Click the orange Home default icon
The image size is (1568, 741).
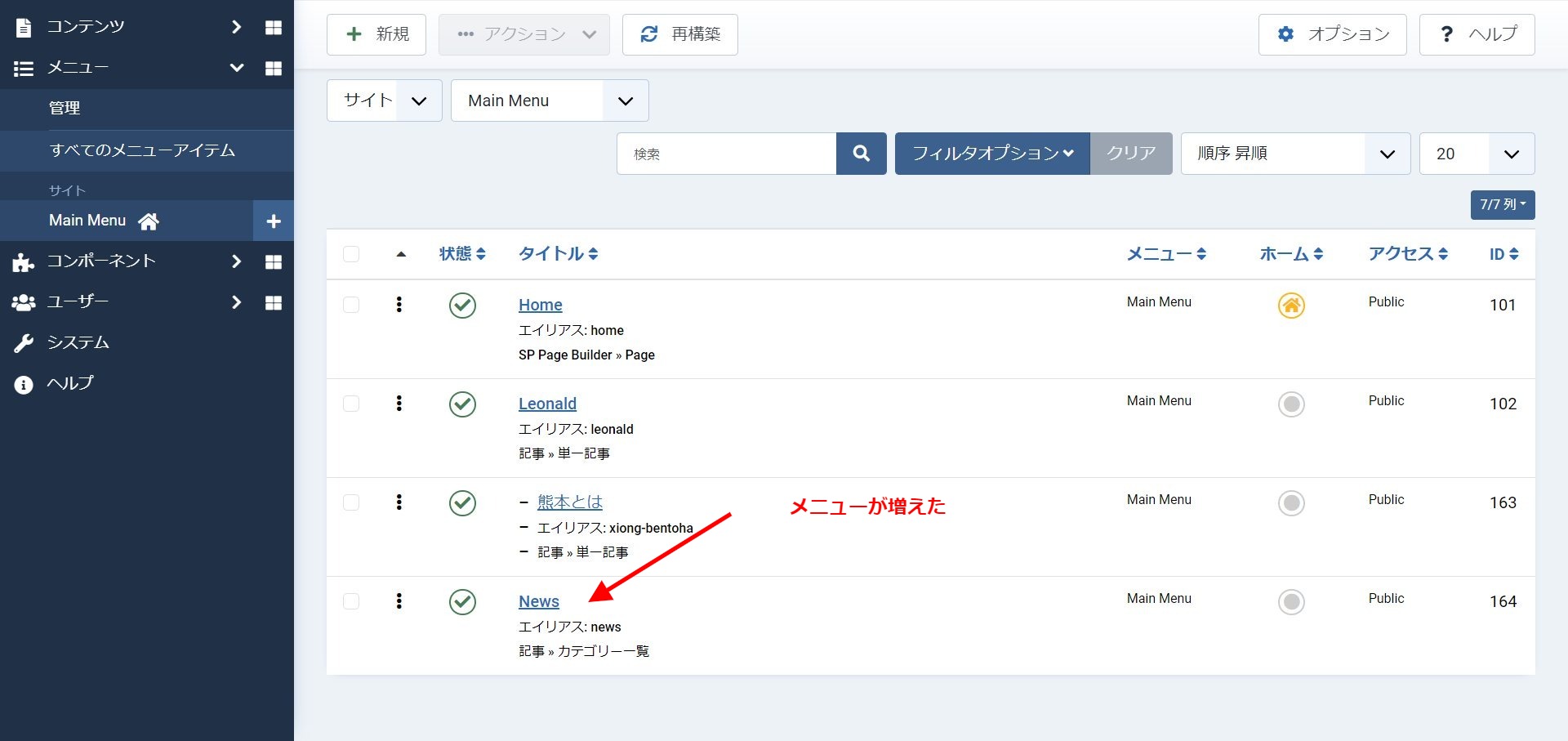tap(1290, 306)
